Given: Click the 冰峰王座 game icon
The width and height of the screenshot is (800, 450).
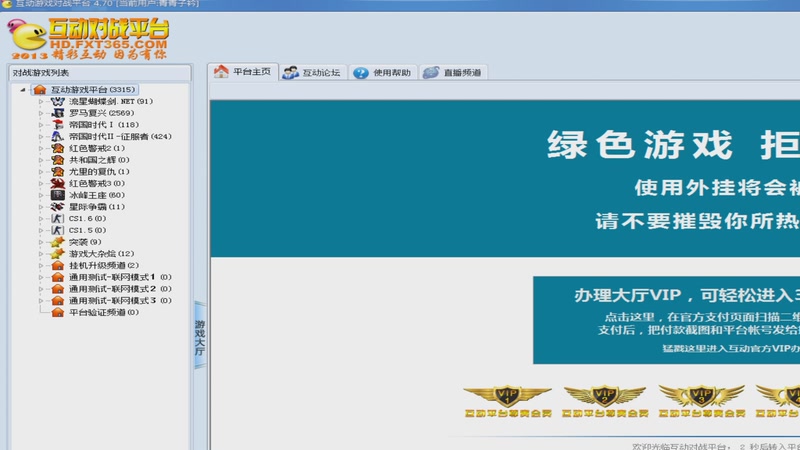Looking at the screenshot, I should click(x=58, y=195).
